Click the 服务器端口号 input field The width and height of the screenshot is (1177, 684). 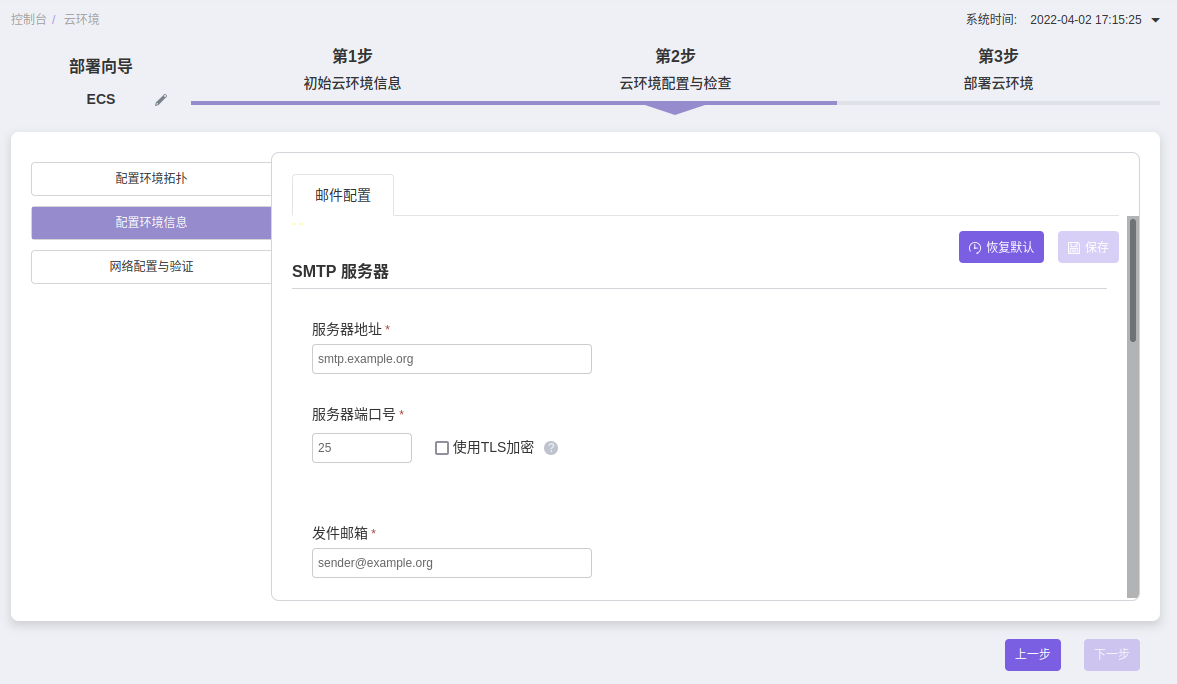(x=361, y=448)
